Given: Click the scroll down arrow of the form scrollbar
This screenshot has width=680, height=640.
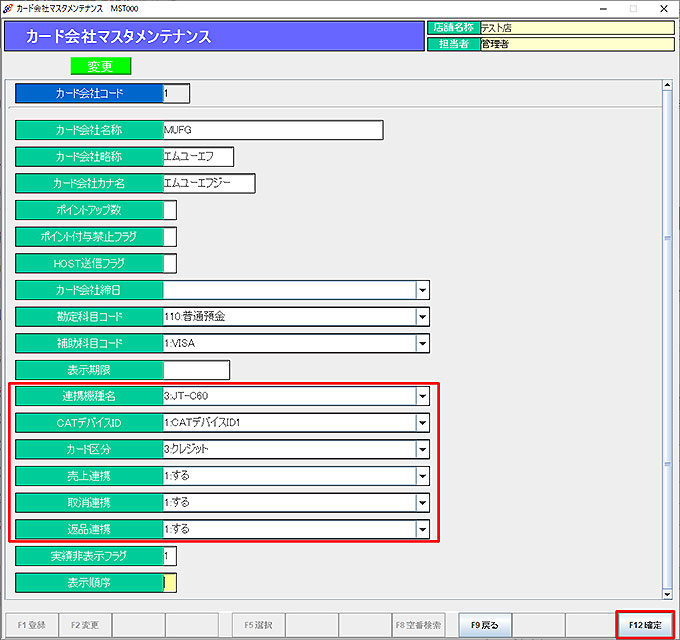Looking at the screenshot, I should pos(667,594).
